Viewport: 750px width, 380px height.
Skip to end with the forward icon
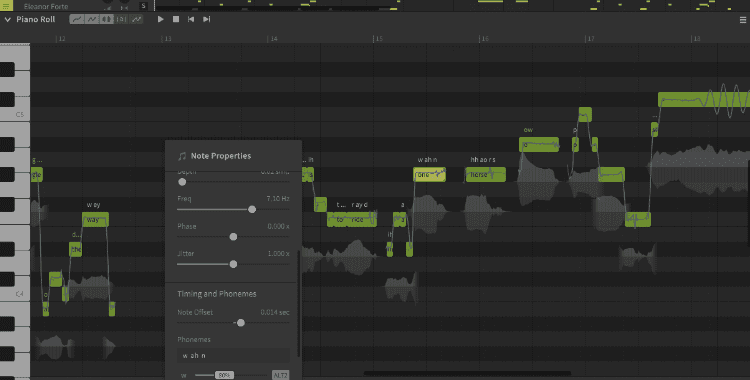[x=206, y=19]
